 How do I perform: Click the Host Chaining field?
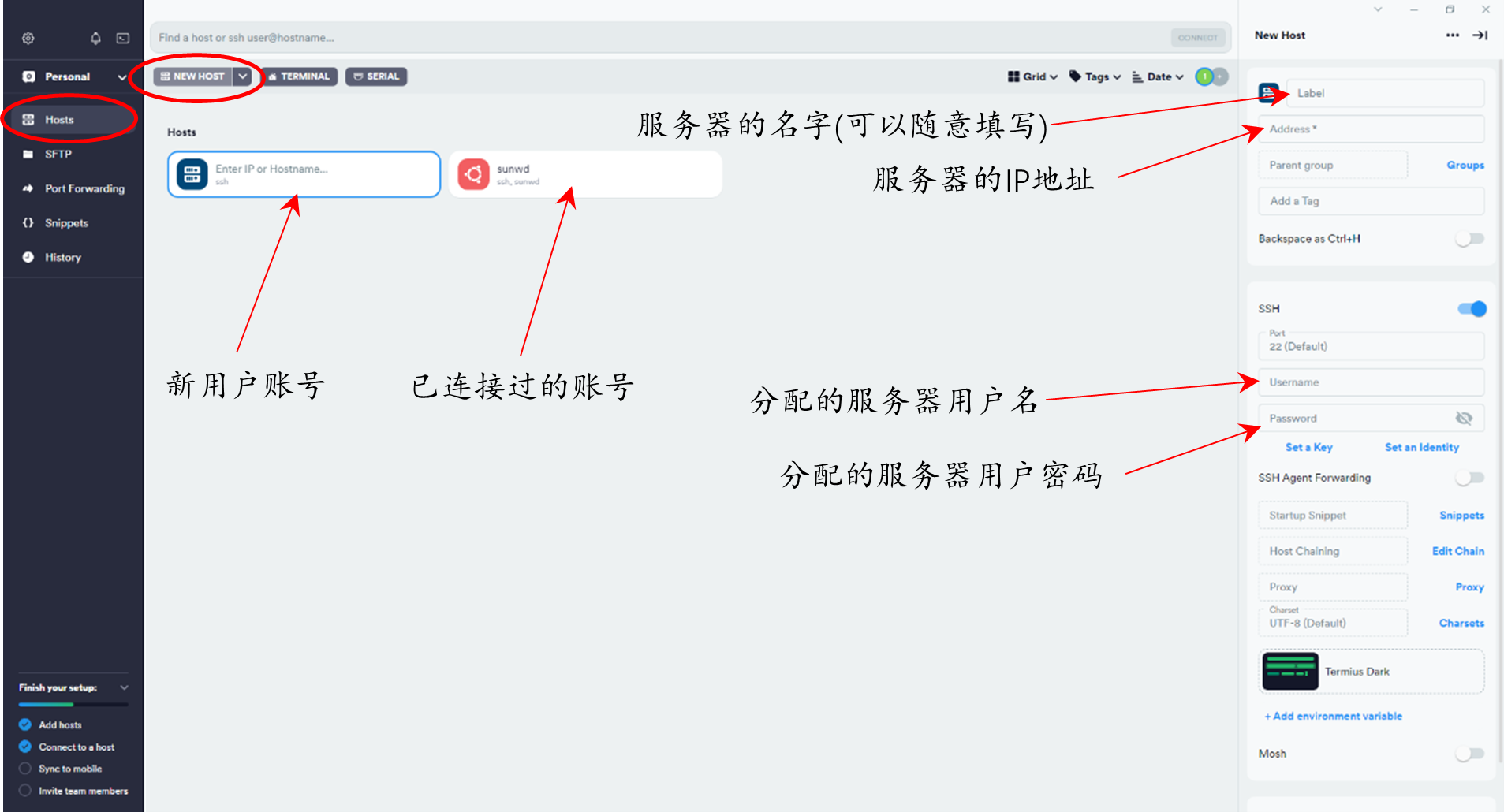pyautogui.click(x=1333, y=551)
